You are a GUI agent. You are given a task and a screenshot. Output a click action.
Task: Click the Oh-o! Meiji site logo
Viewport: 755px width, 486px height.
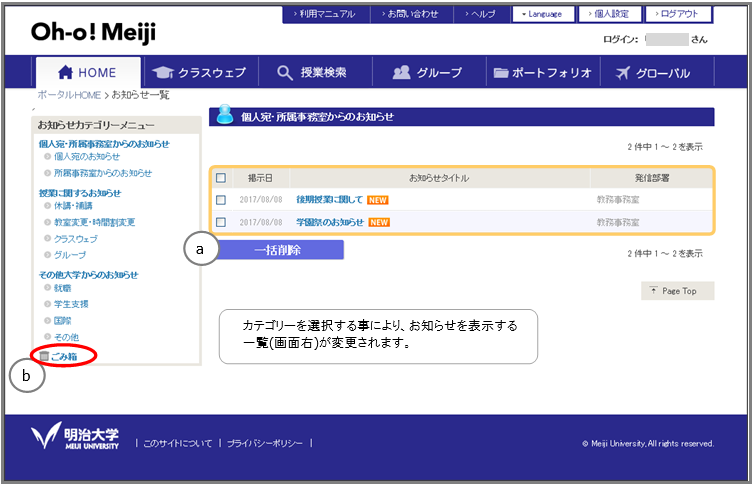coord(93,32)
